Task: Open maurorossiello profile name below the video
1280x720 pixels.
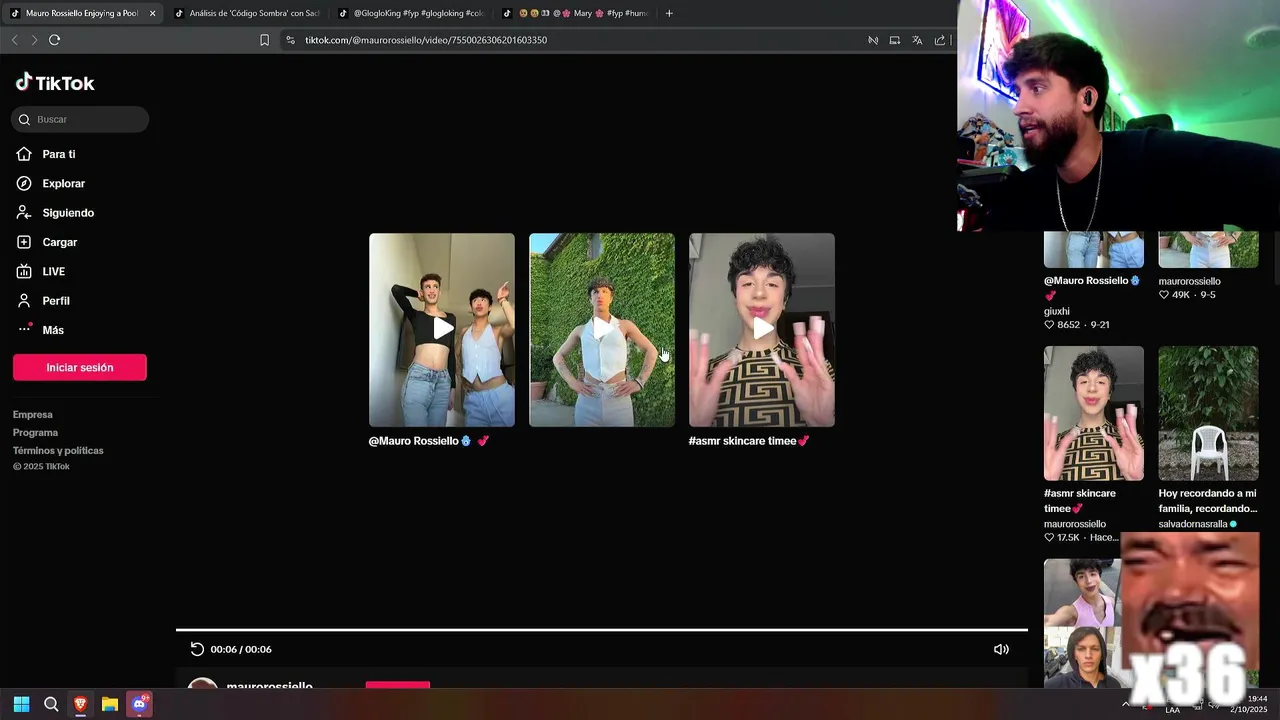Action: (270, 686)
